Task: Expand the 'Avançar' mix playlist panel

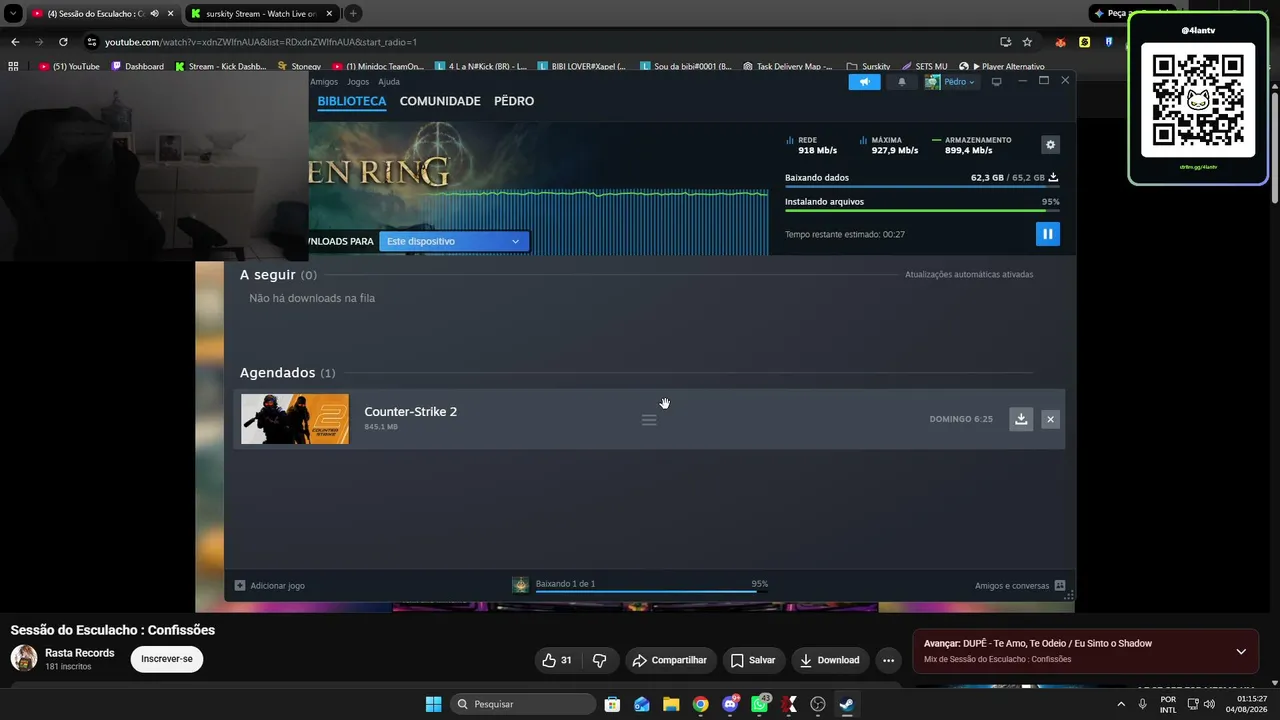Action: pyautogui.click(x=1241, y=651)
